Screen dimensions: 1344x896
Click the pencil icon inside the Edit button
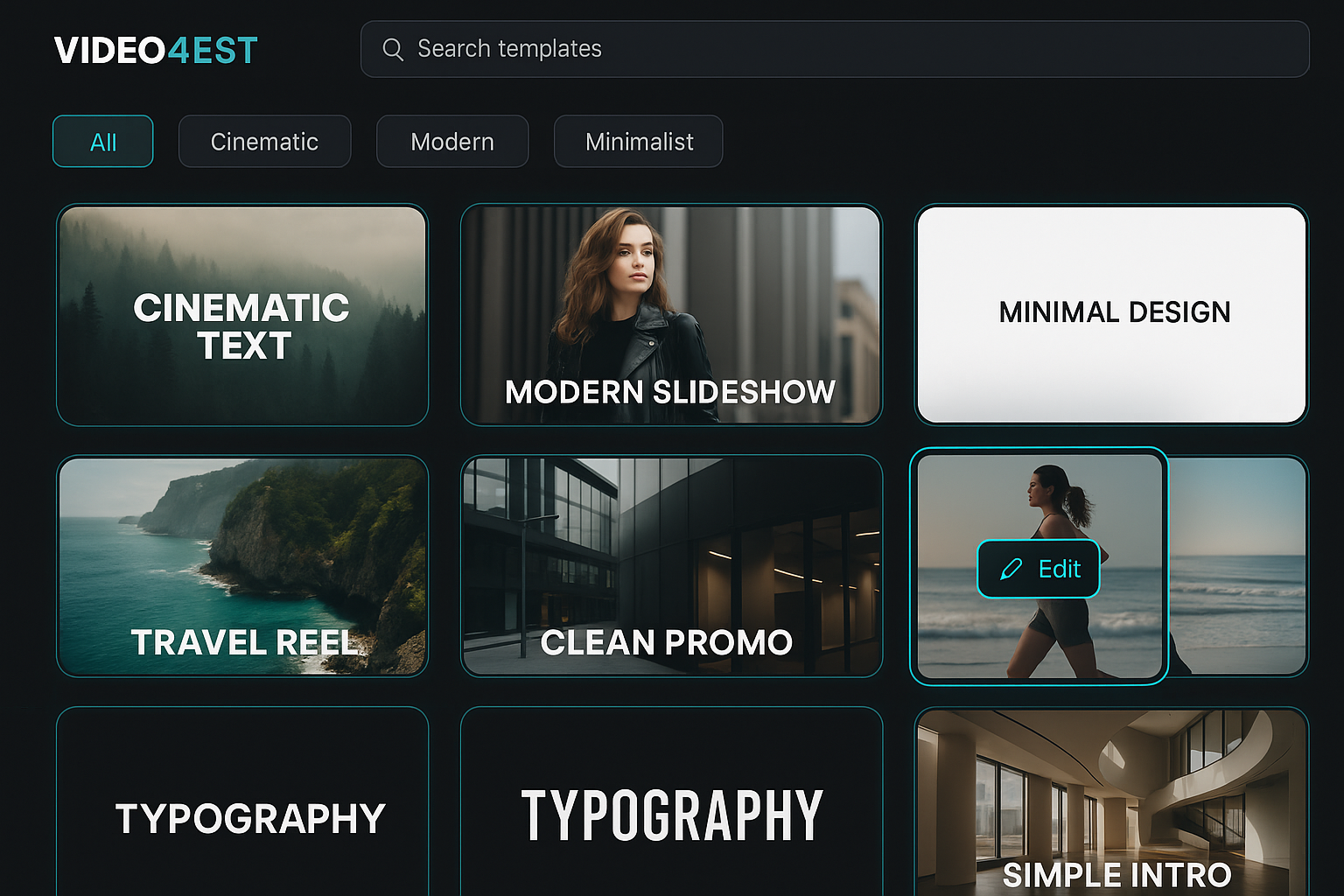point(1011,569)
